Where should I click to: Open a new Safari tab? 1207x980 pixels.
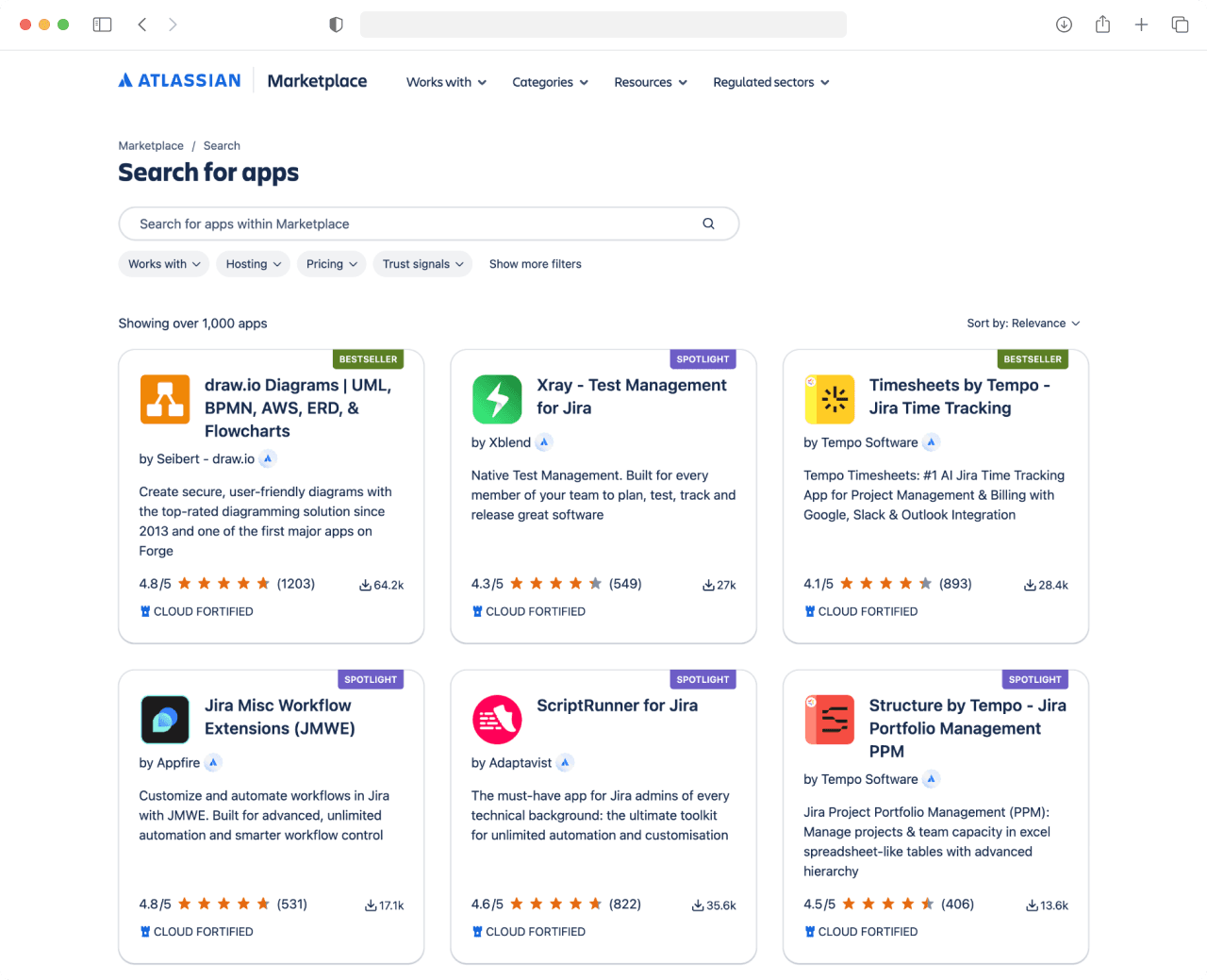(1141, 25)
